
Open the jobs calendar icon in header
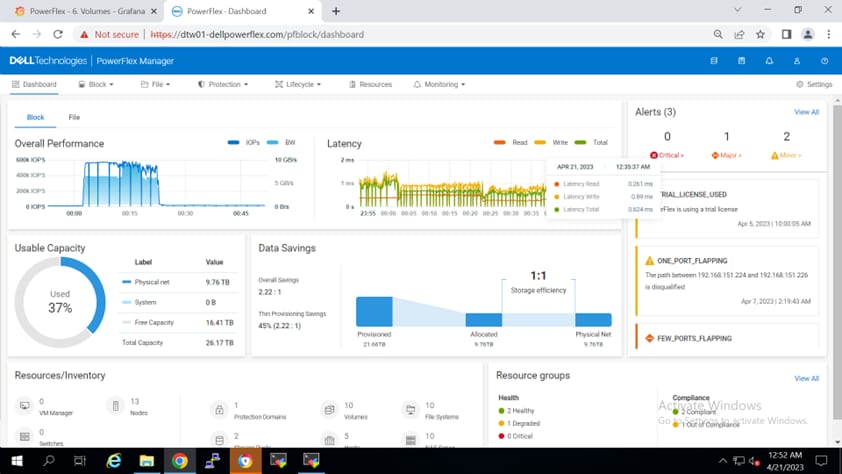(742, 61)
